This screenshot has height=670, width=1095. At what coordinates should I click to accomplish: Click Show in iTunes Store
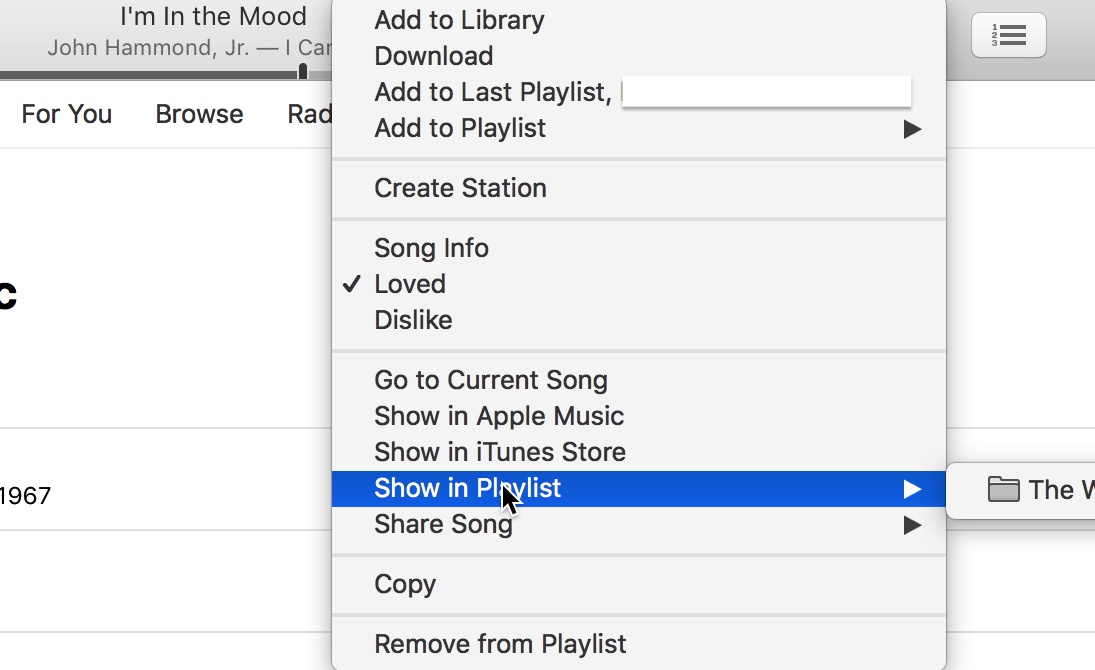499,452
